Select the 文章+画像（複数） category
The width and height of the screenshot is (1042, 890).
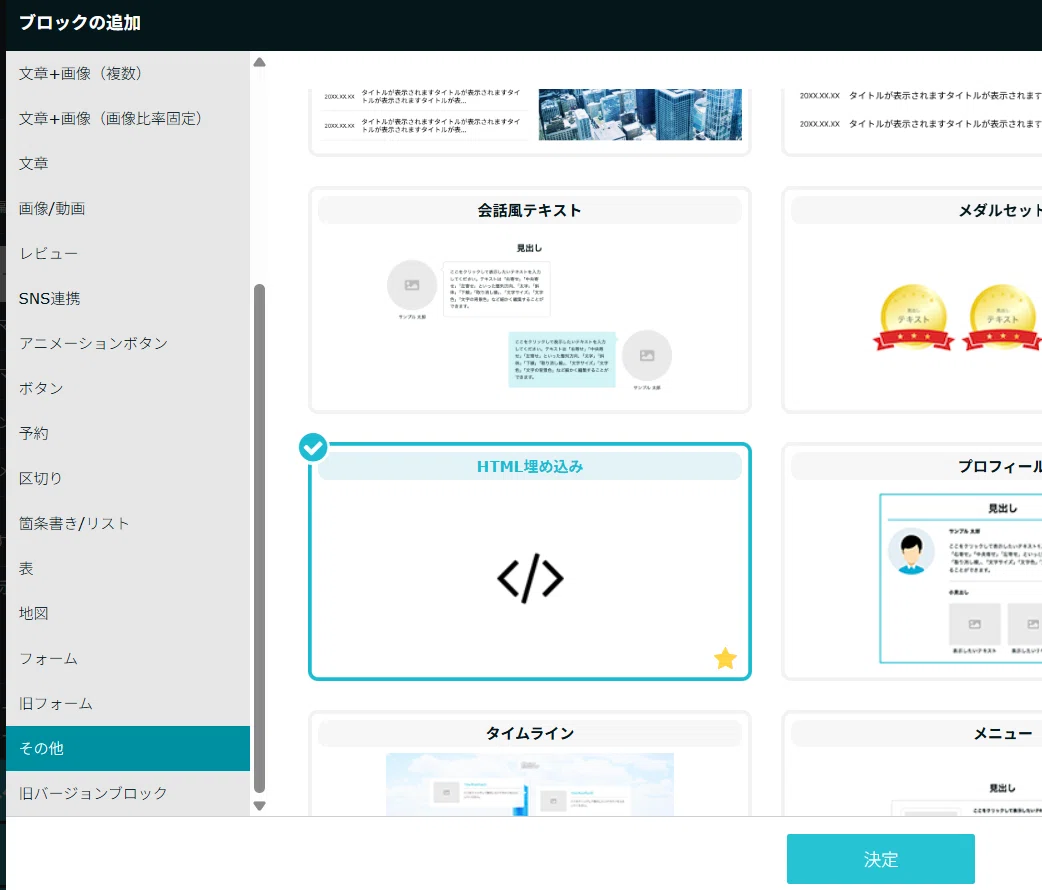[x=128, y=73]
